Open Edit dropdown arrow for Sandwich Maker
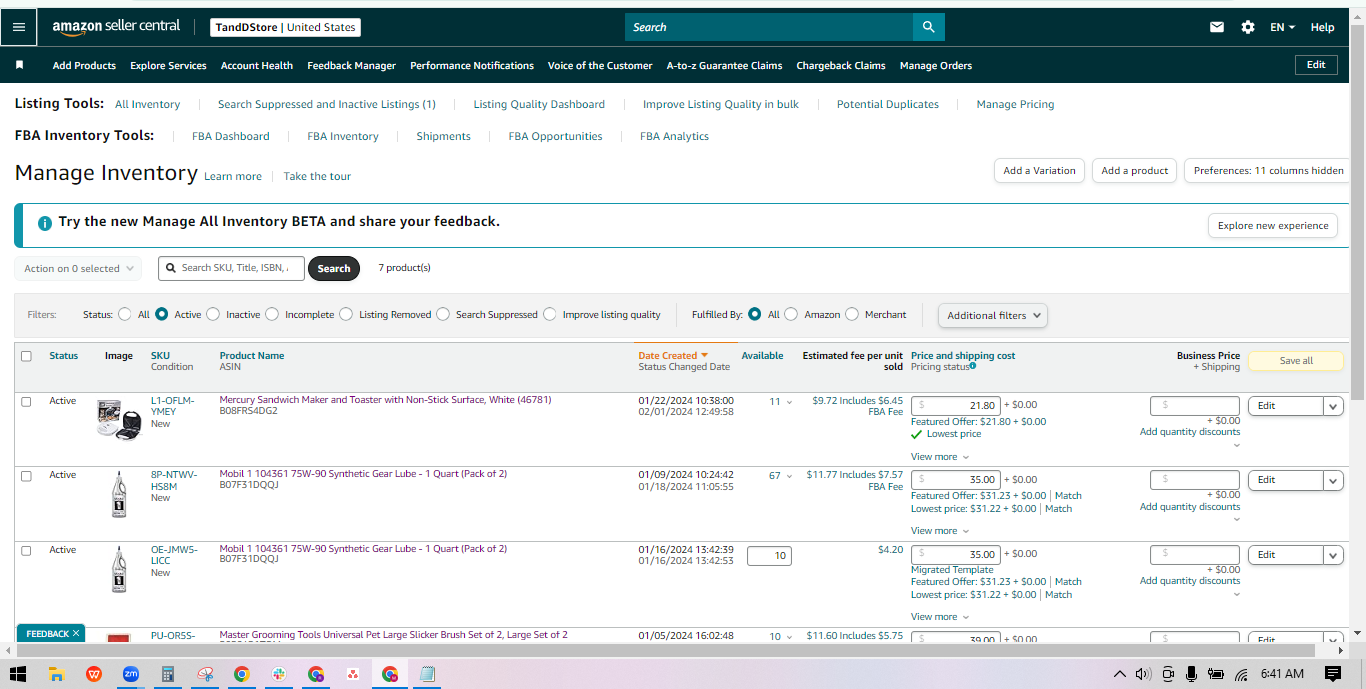 pos(1333,406)
